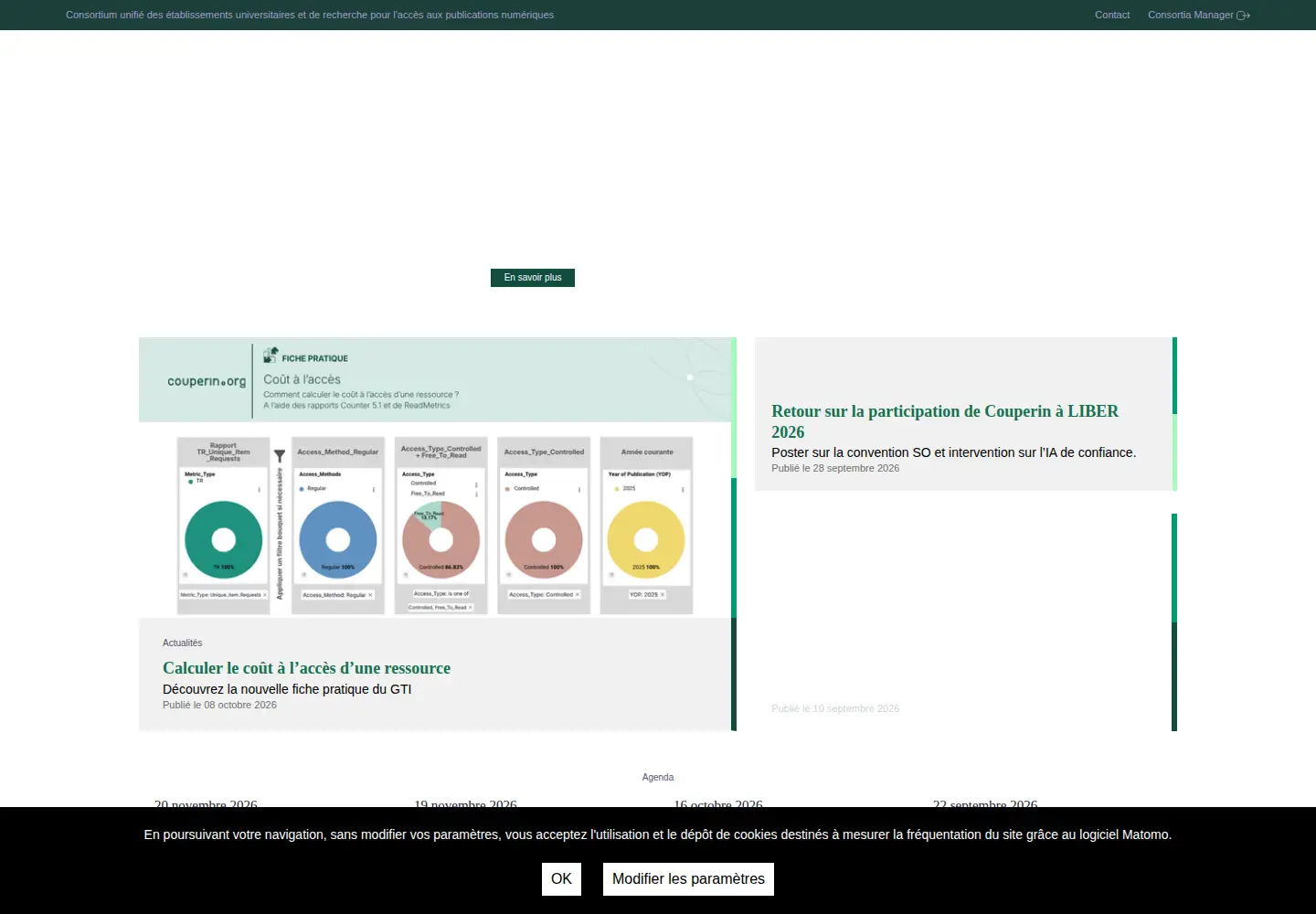
Task: Click the text 'Publié le 28 septembre 2026'
Action: pyautogui.click(x=835, y=468)
